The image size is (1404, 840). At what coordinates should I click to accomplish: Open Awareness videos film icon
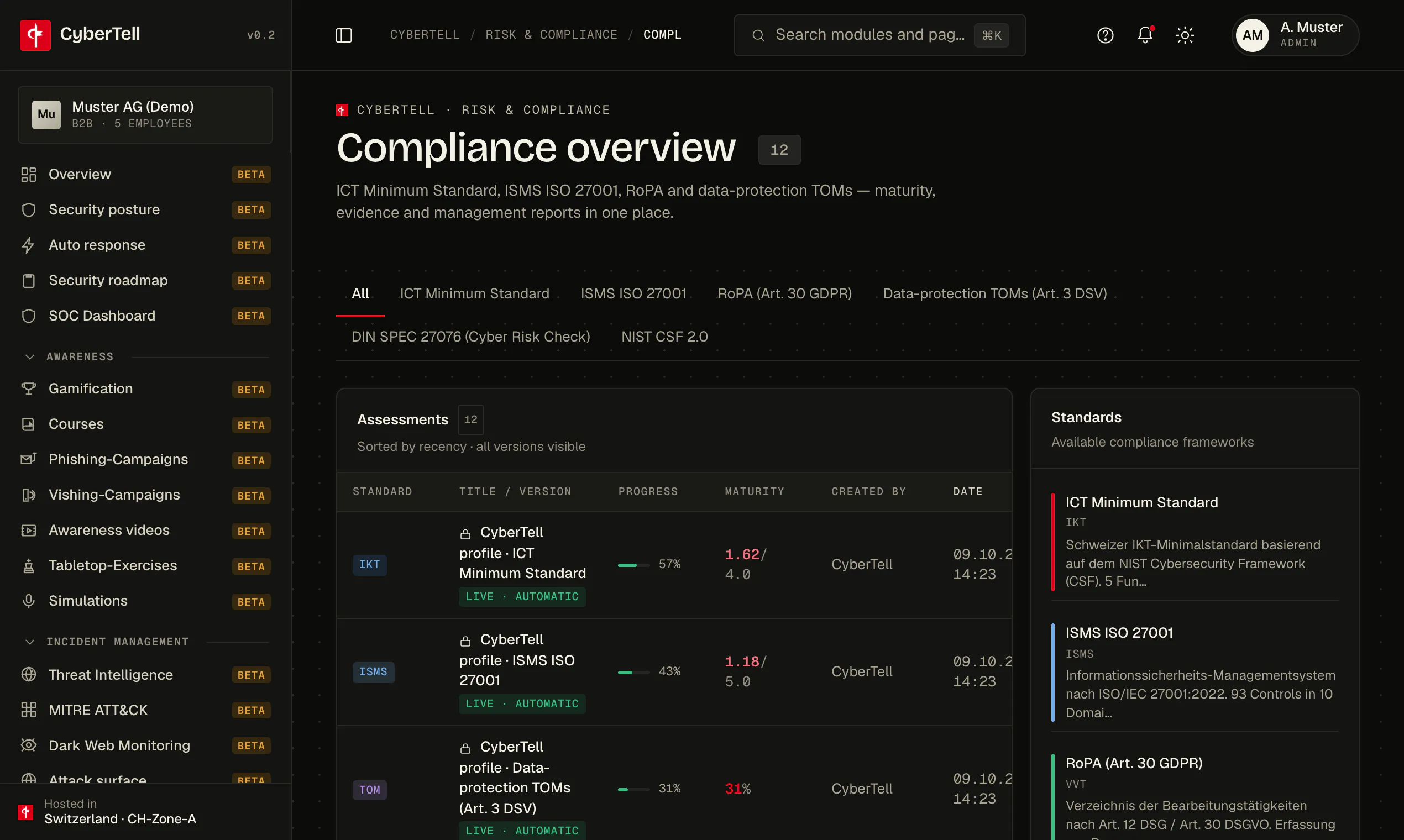pyautogui.click(x=28, y=531)
